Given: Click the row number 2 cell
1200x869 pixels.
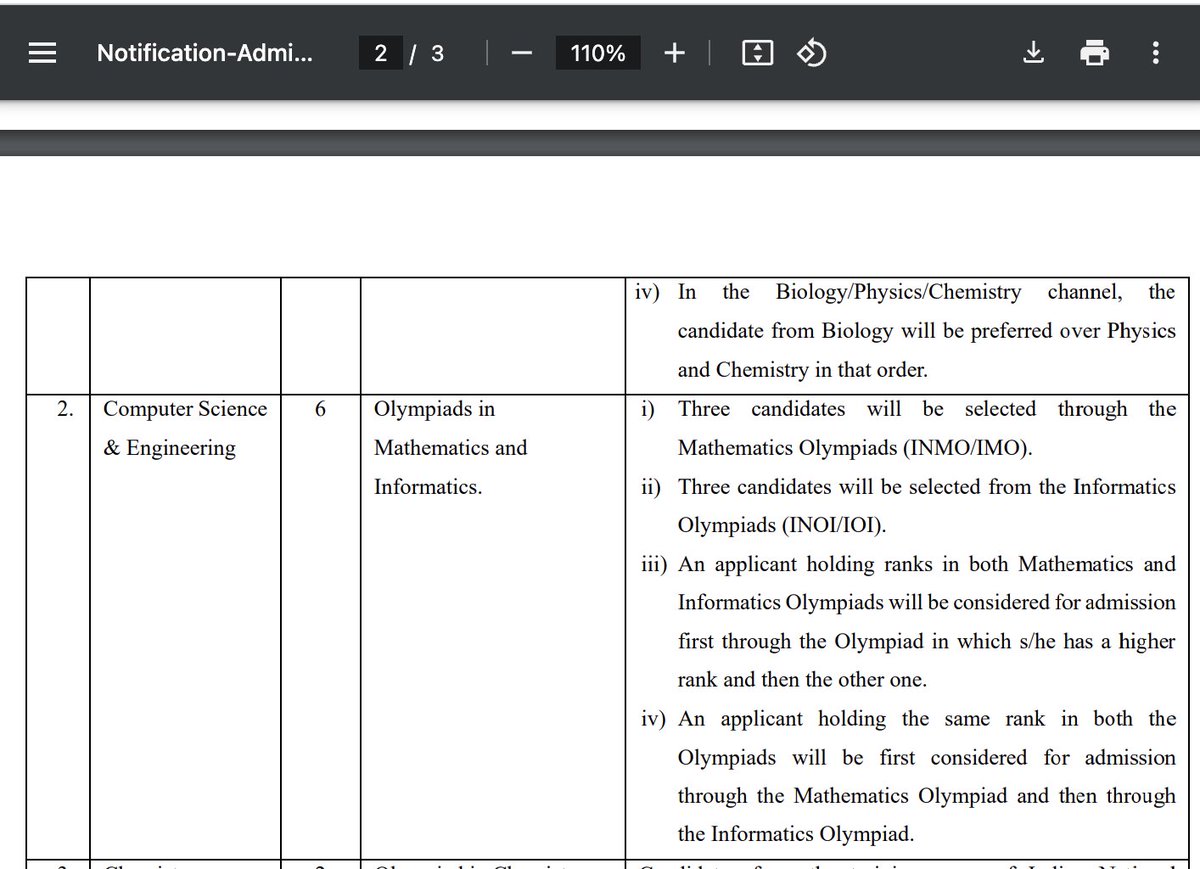Looking at the screenshot, I should point(64,409).
